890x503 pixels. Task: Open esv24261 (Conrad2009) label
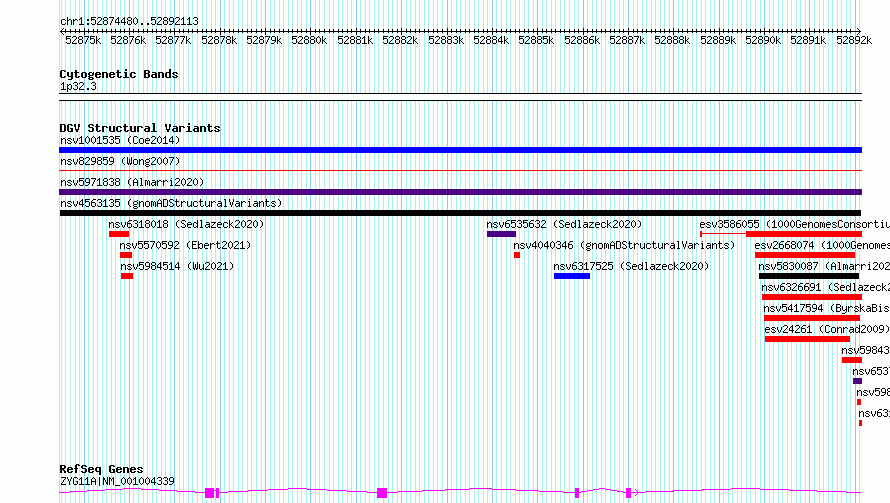tap(827, 329)
